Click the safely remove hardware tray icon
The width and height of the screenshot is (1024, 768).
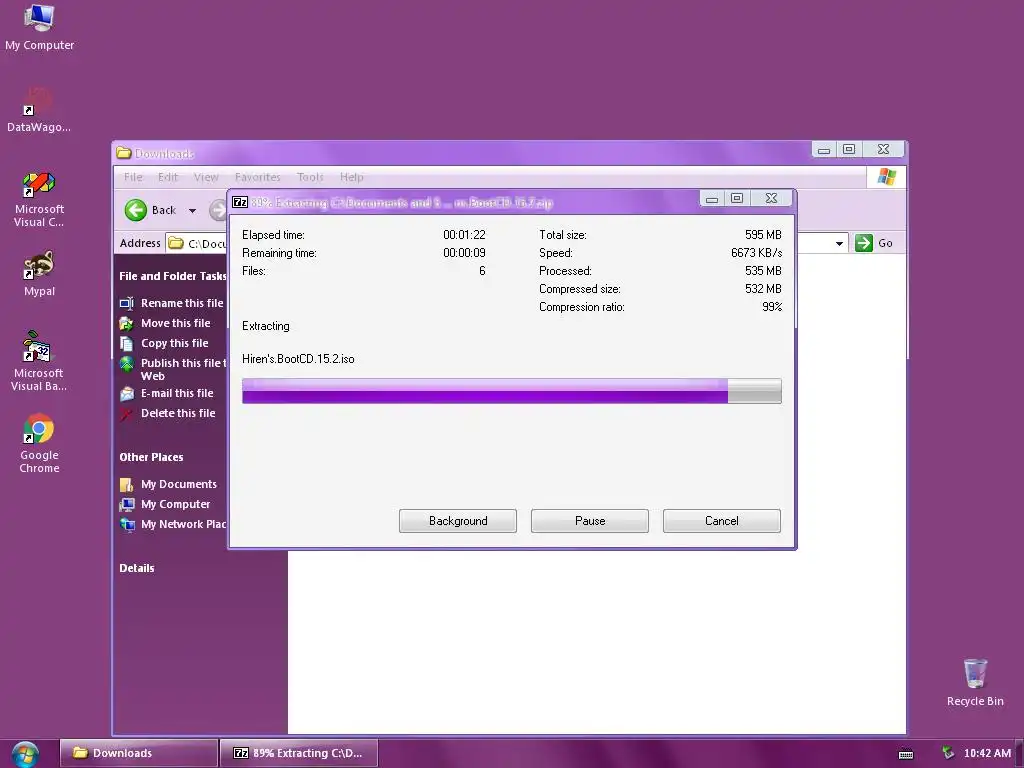pyautogui.click(x=948, y=753)
